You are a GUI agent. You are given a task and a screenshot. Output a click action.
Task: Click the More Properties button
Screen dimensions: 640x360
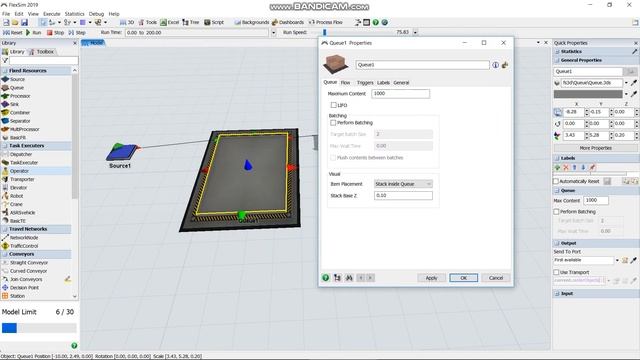click(x=596, y=148)
